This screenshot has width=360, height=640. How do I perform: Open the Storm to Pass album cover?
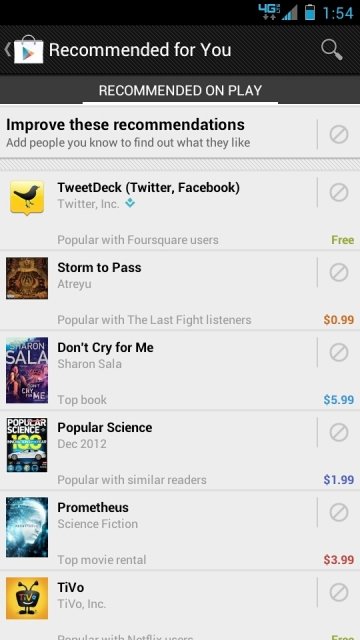click(x=27, y=278)
